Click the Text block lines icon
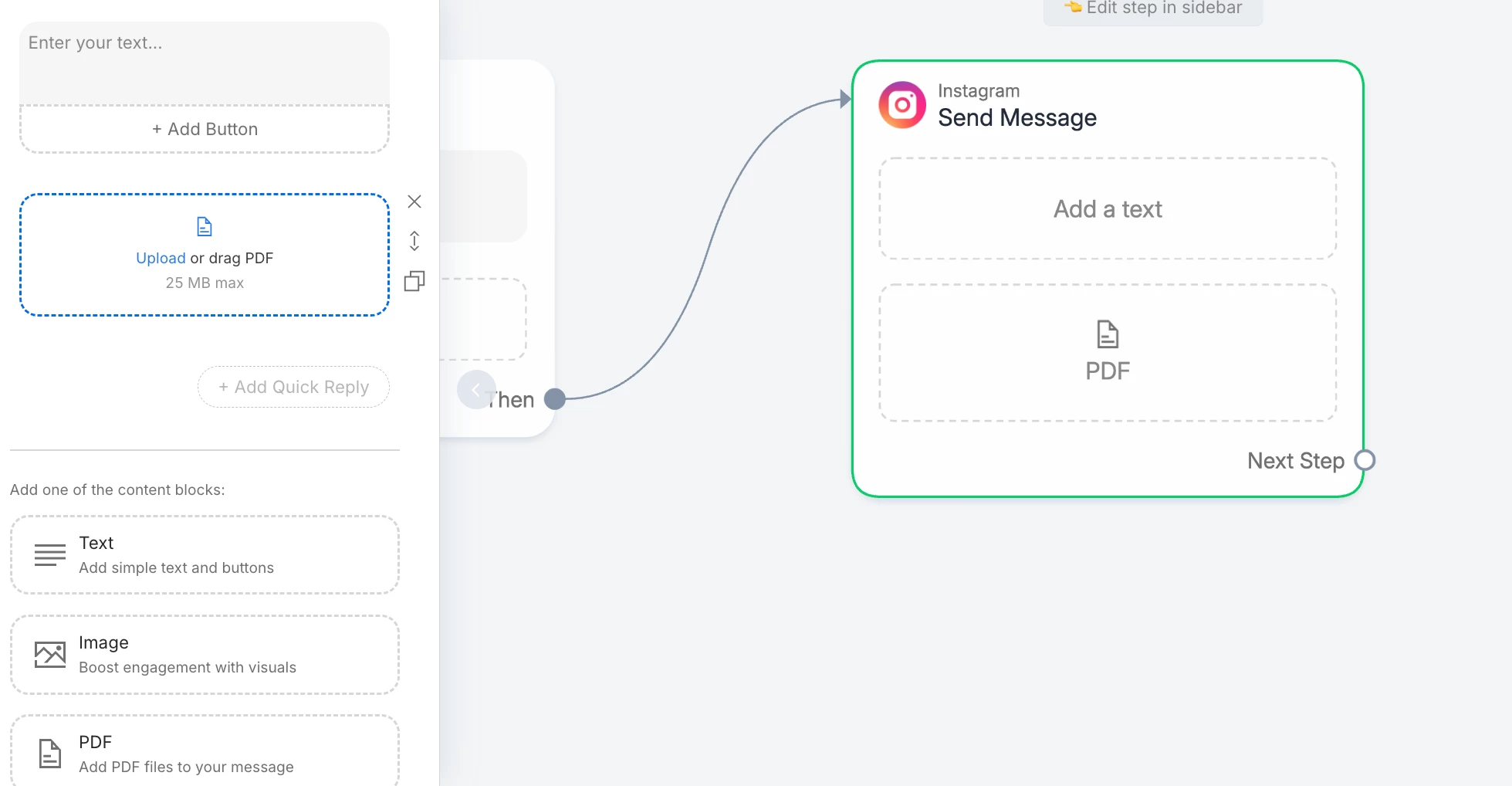The image size is (1512, 786). (x=50, y=555)
